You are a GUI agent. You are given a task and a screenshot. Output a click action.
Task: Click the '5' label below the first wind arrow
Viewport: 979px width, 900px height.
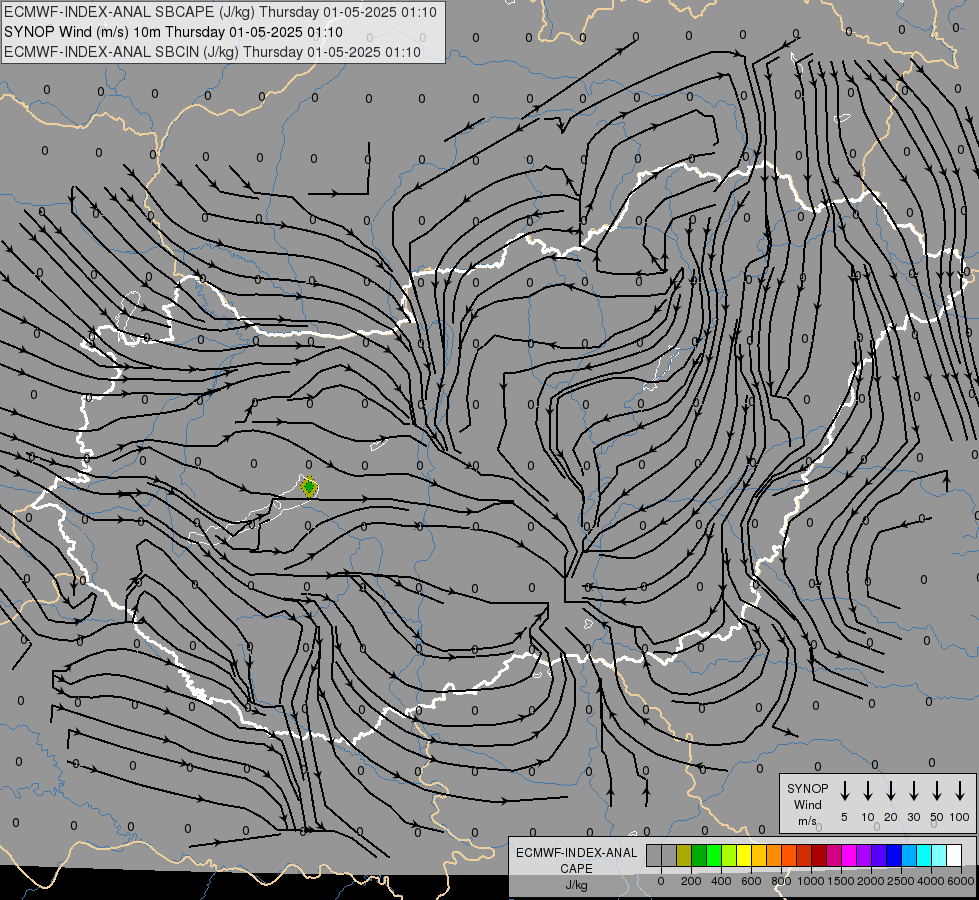pyautogui.click(x=844, y=817)
